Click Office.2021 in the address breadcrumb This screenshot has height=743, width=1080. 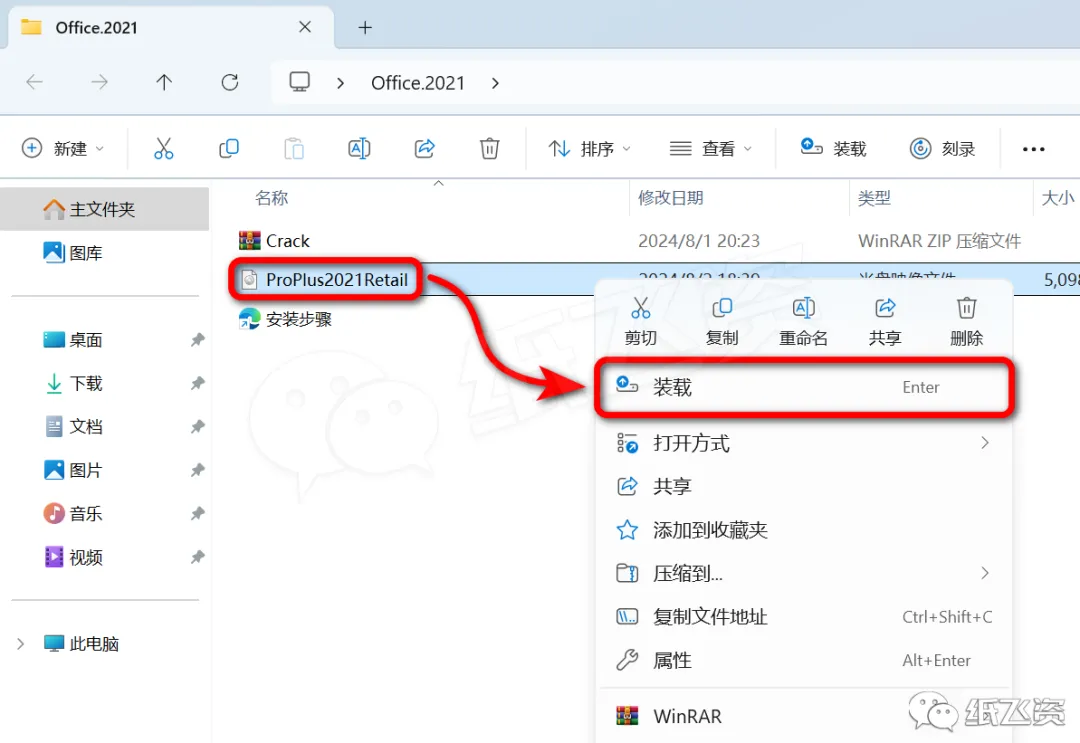(418, 83)
